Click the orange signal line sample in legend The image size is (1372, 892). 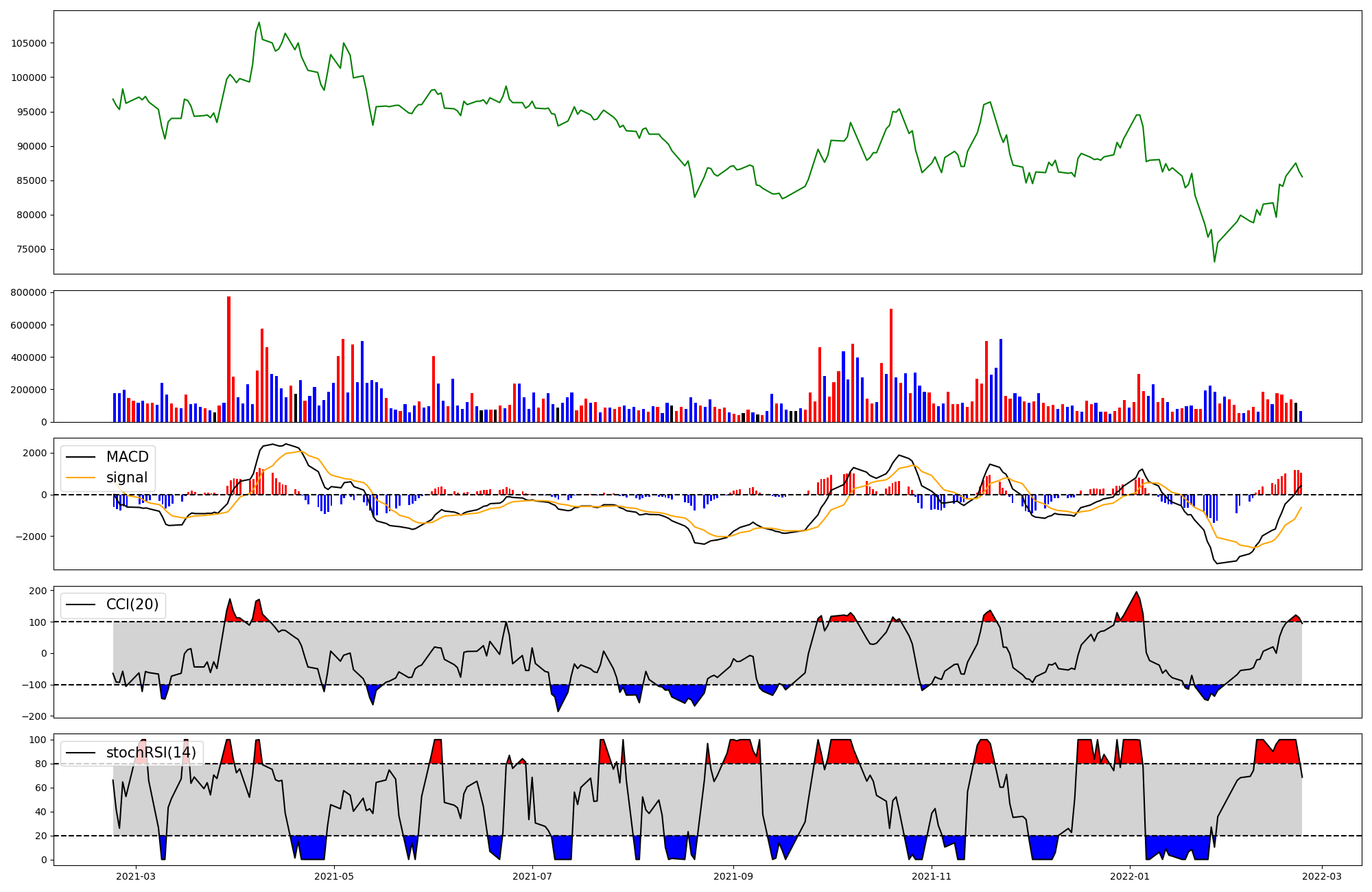click(81, 478)
